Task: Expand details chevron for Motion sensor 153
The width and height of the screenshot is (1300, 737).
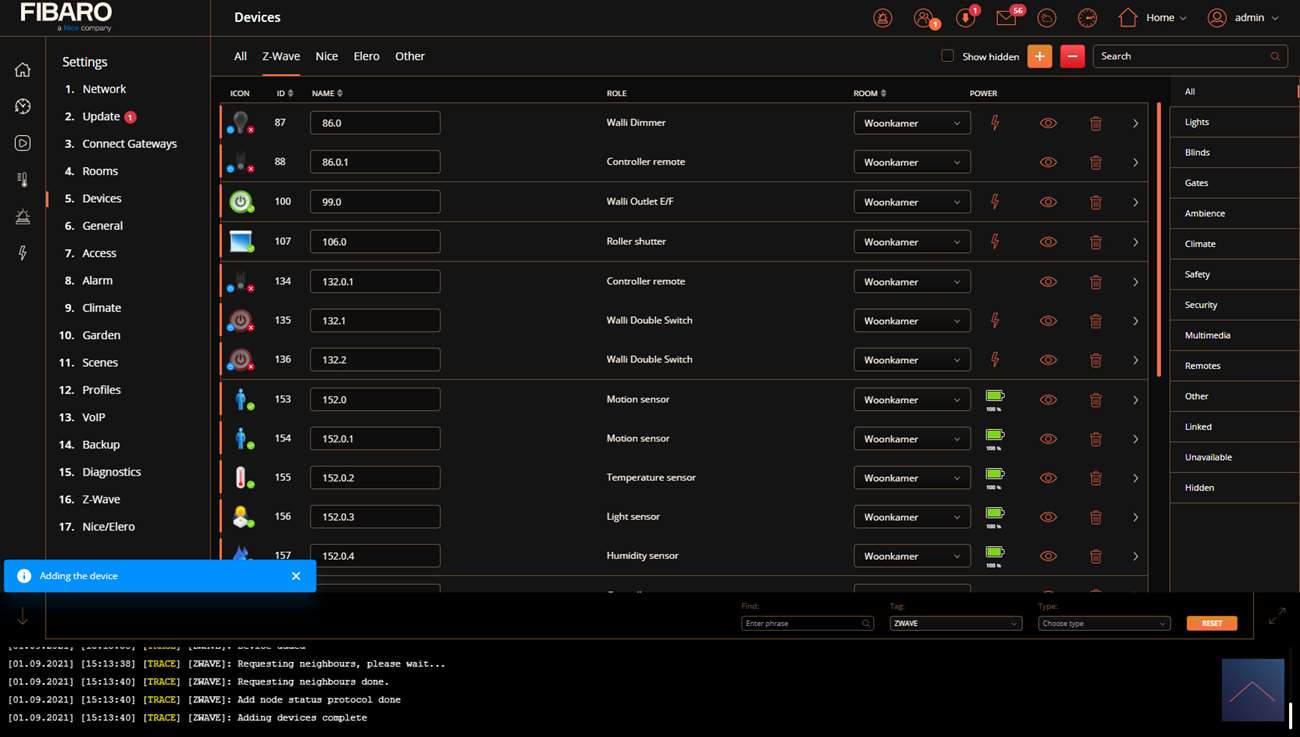Action: [1135, 400]
